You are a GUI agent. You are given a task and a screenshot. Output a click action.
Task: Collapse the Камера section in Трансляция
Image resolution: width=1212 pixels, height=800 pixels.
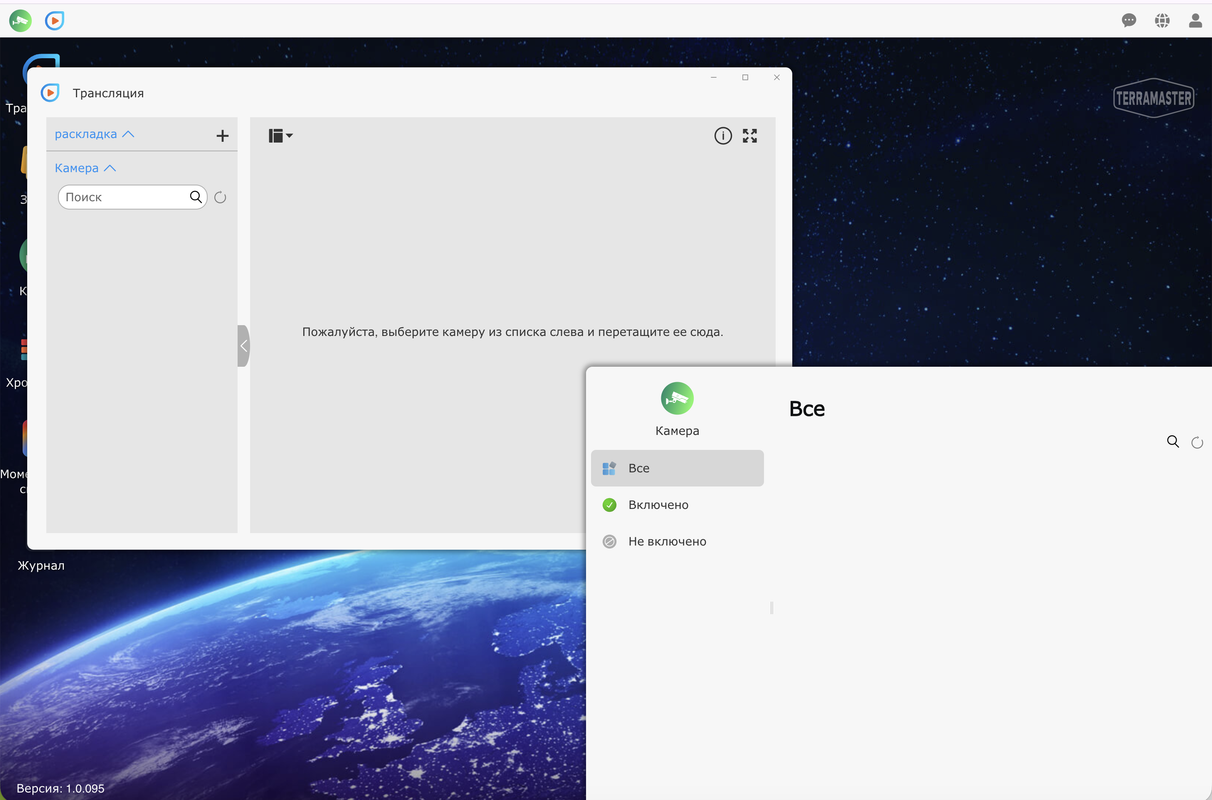point(85,168)
